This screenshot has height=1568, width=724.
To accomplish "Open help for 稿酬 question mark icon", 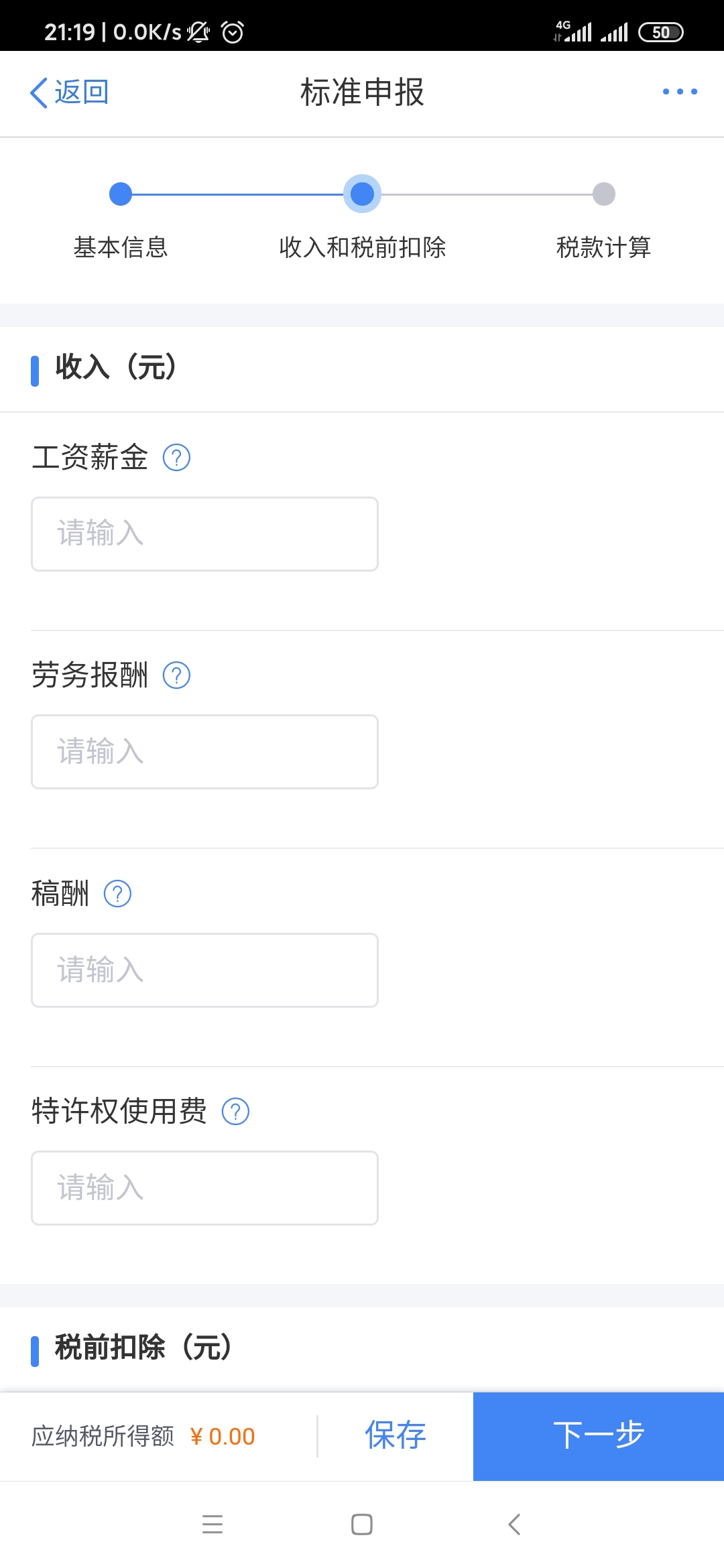I will [117, 893].
